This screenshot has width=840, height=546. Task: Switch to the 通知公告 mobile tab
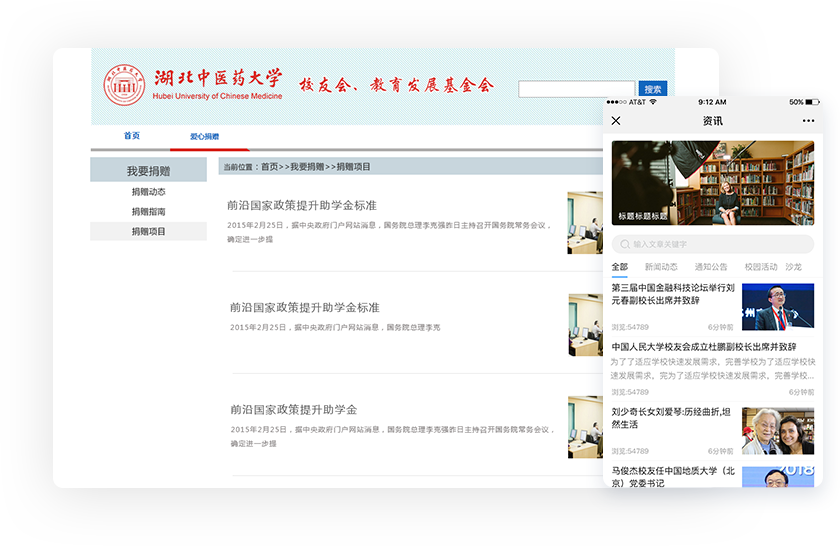click(711, 267)
